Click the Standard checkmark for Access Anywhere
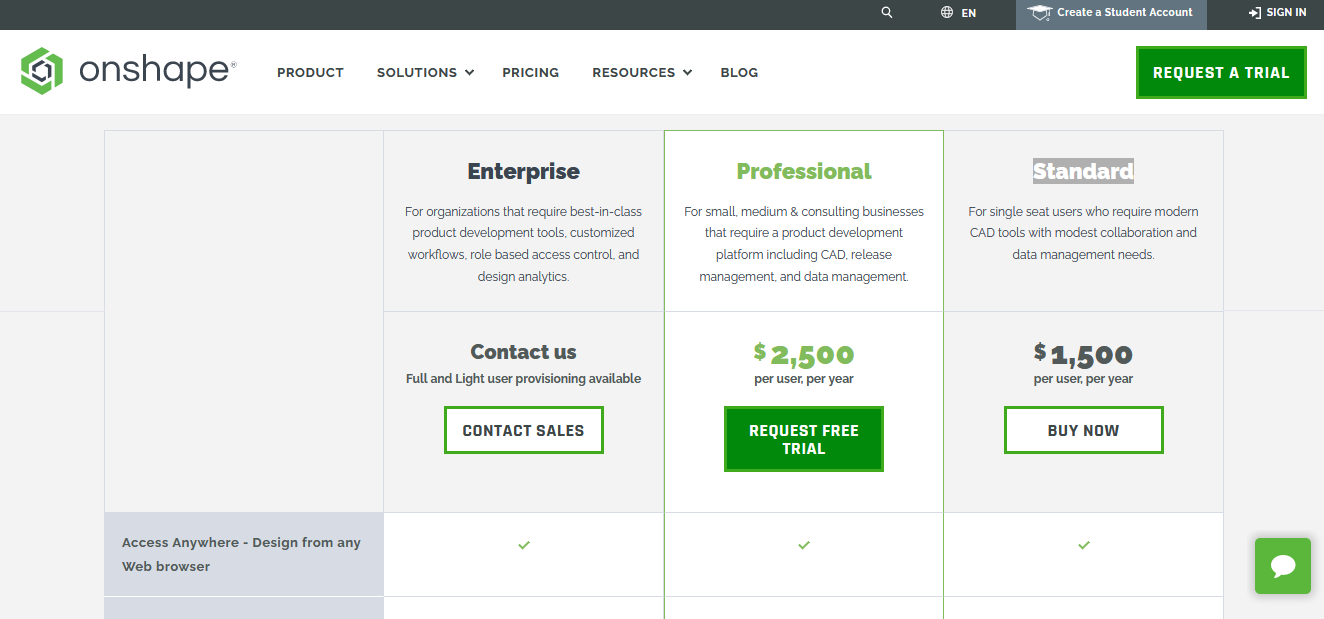This screenshot has width=1324, height=619. [x=1084, y=545]
